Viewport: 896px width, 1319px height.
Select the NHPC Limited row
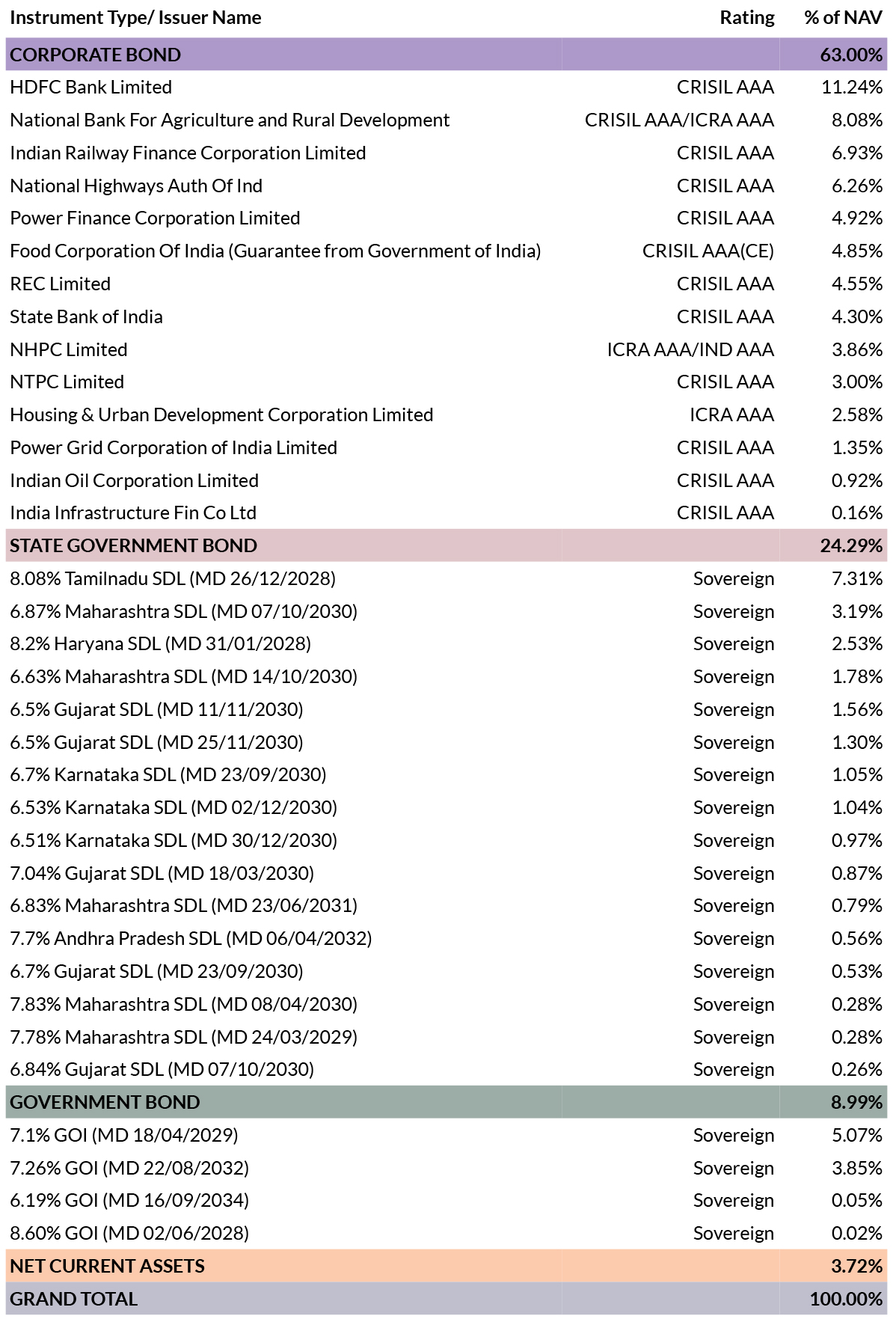[x=447, y=349]
